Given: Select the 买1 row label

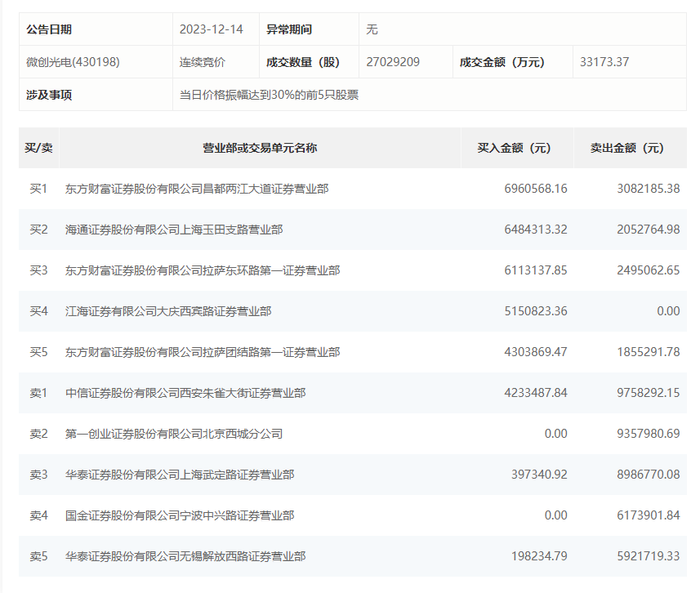Looking at the screenshot, I should click(x=38, y=189).
